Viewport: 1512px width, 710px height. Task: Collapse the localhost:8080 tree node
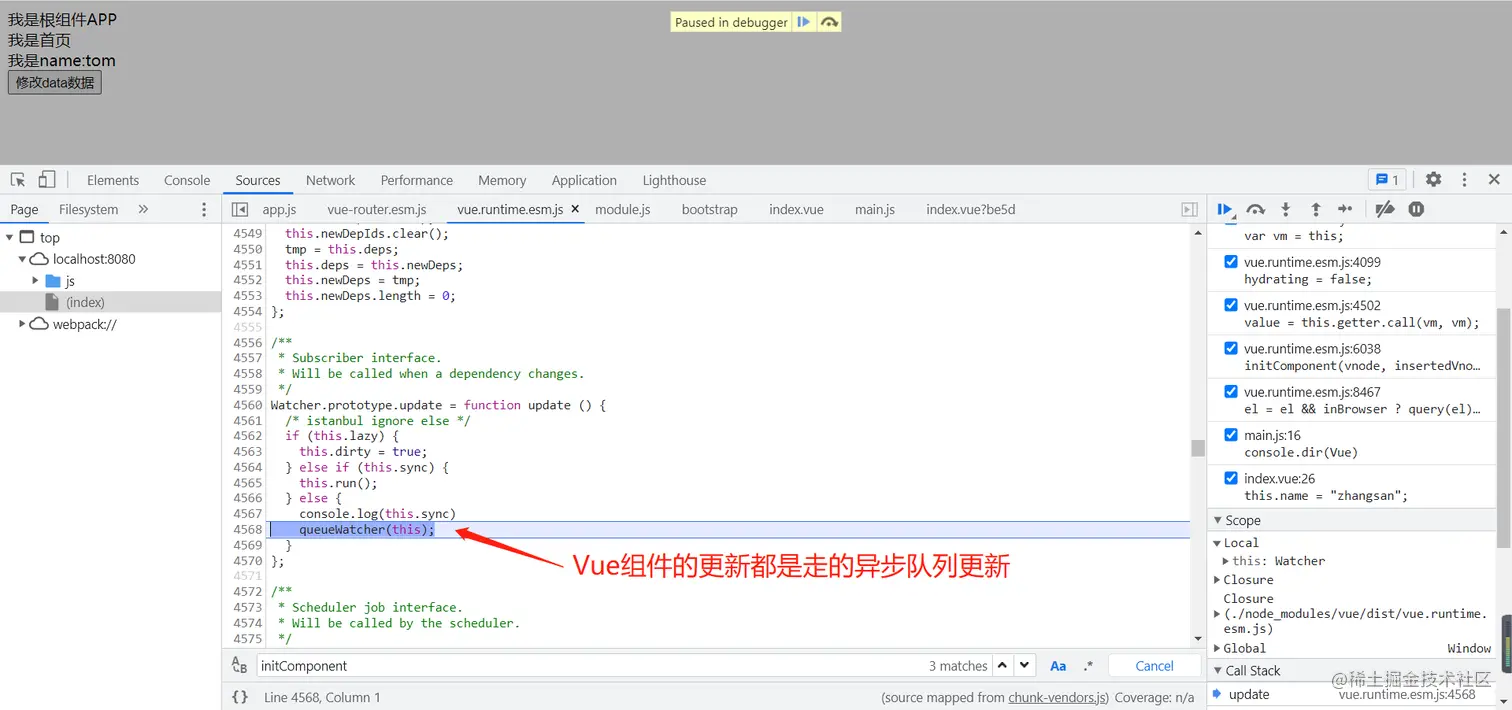[x=22, y=259]
